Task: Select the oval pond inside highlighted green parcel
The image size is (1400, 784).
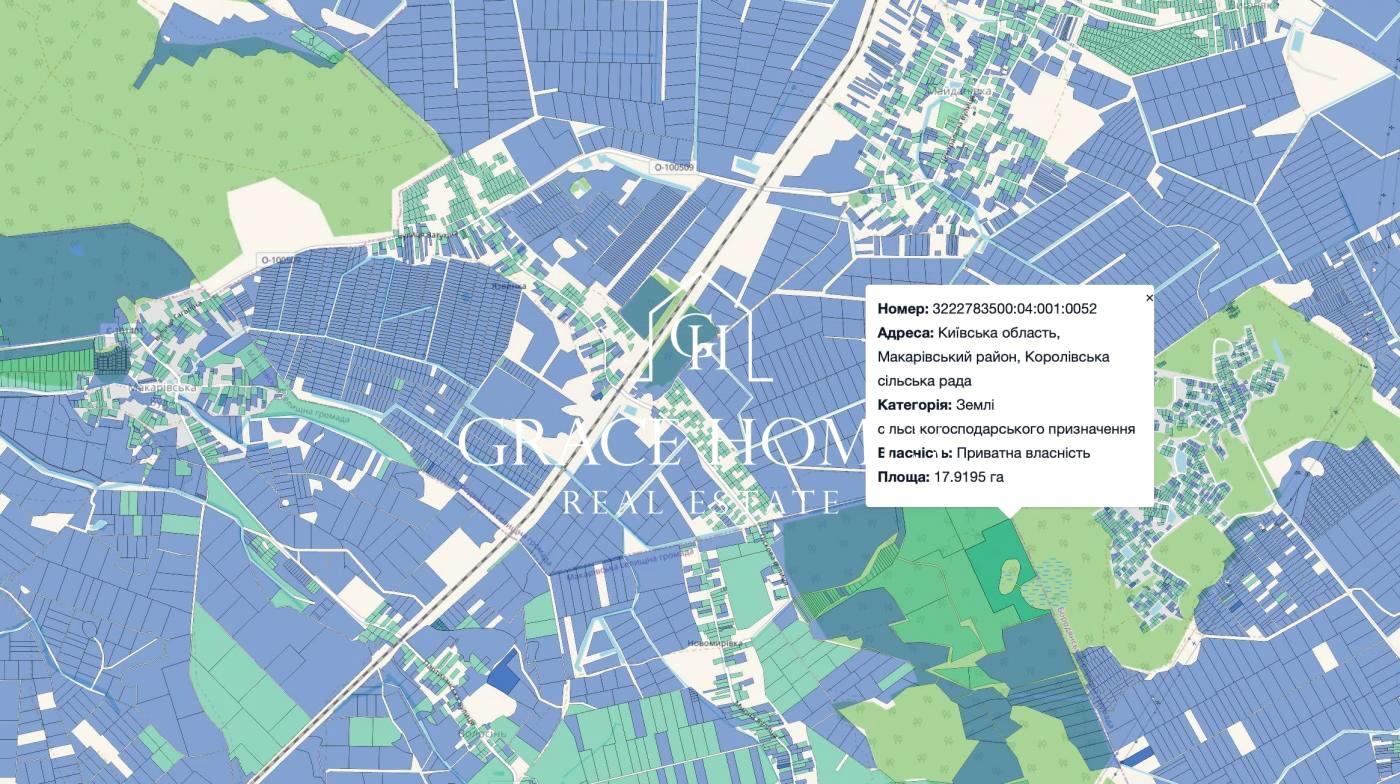Action: tap(1010, 576)
